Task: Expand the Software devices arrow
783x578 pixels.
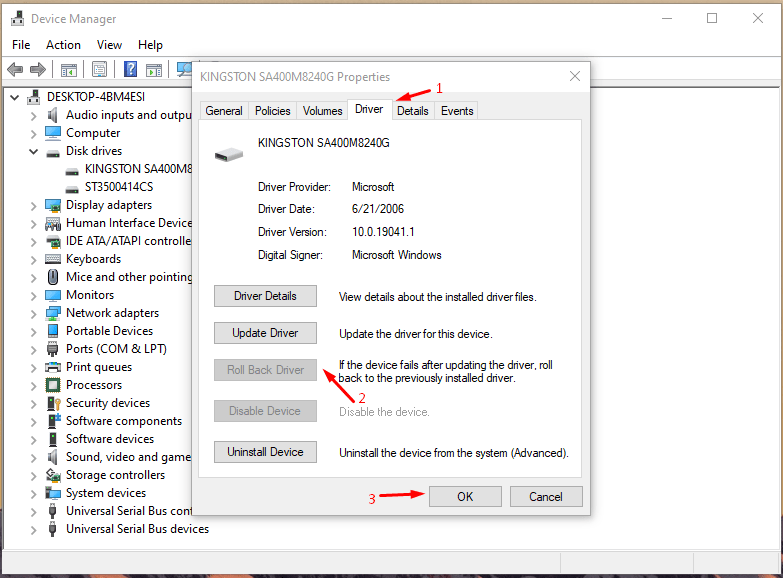Action: coord(33,440)
